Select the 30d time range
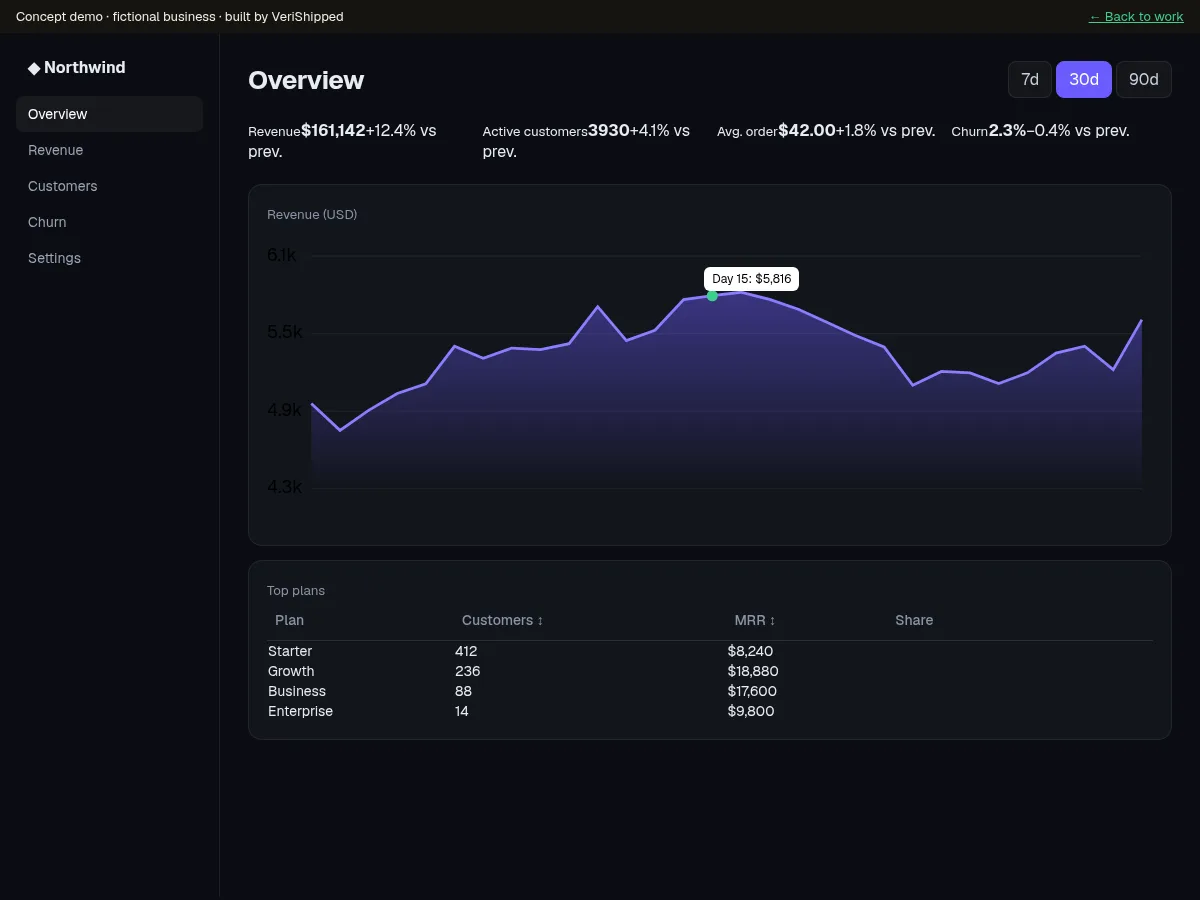1200x900 pixels. (x=1084, y=79)
